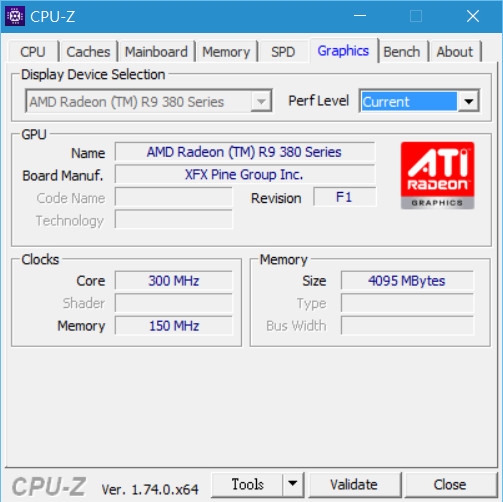Select the Memory tab
This screenshot has height=502, width=503.
pos(226,52)
